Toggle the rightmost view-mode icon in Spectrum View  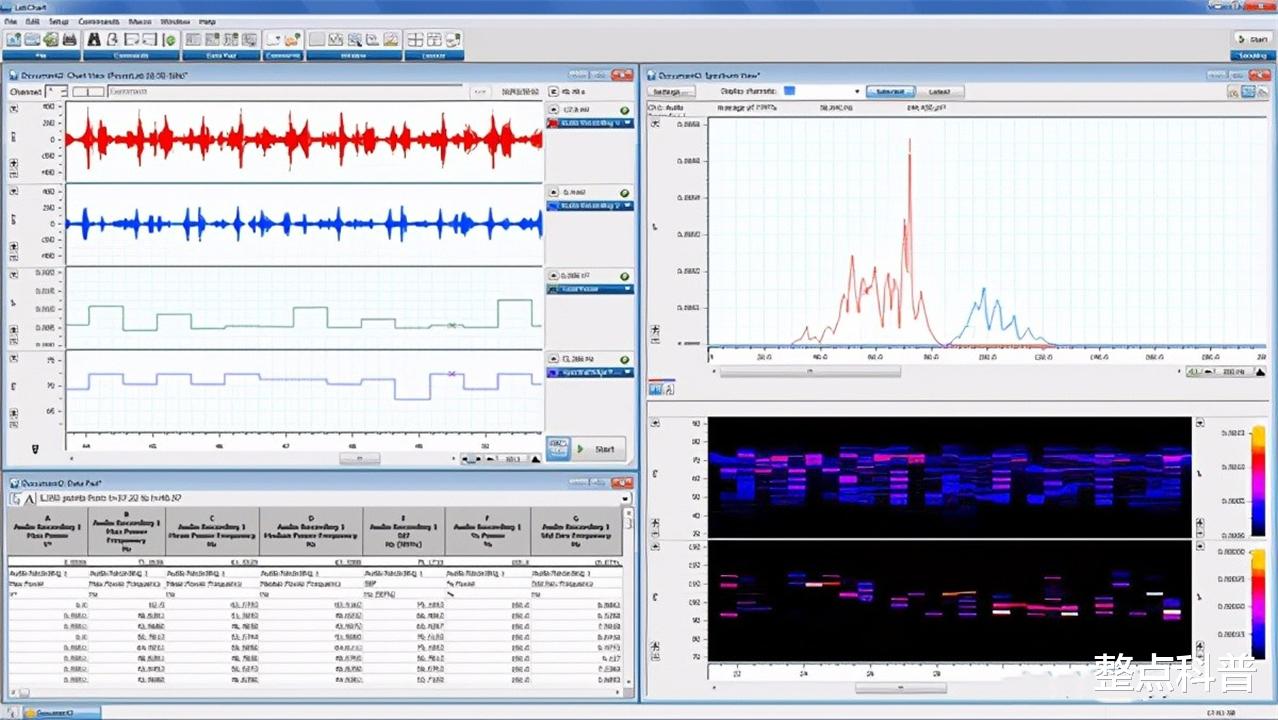tap(1263, 92)
